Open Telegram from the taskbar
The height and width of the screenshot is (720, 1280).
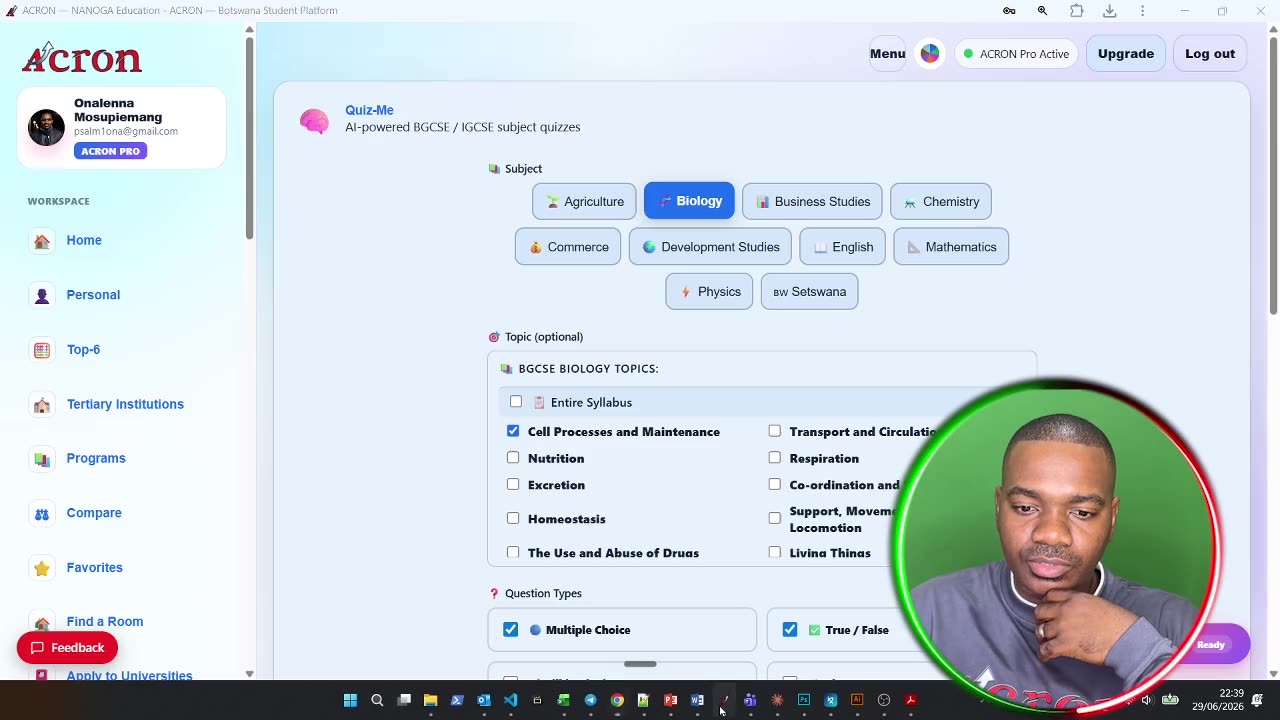pyautogui.click(x=590, y=700)
